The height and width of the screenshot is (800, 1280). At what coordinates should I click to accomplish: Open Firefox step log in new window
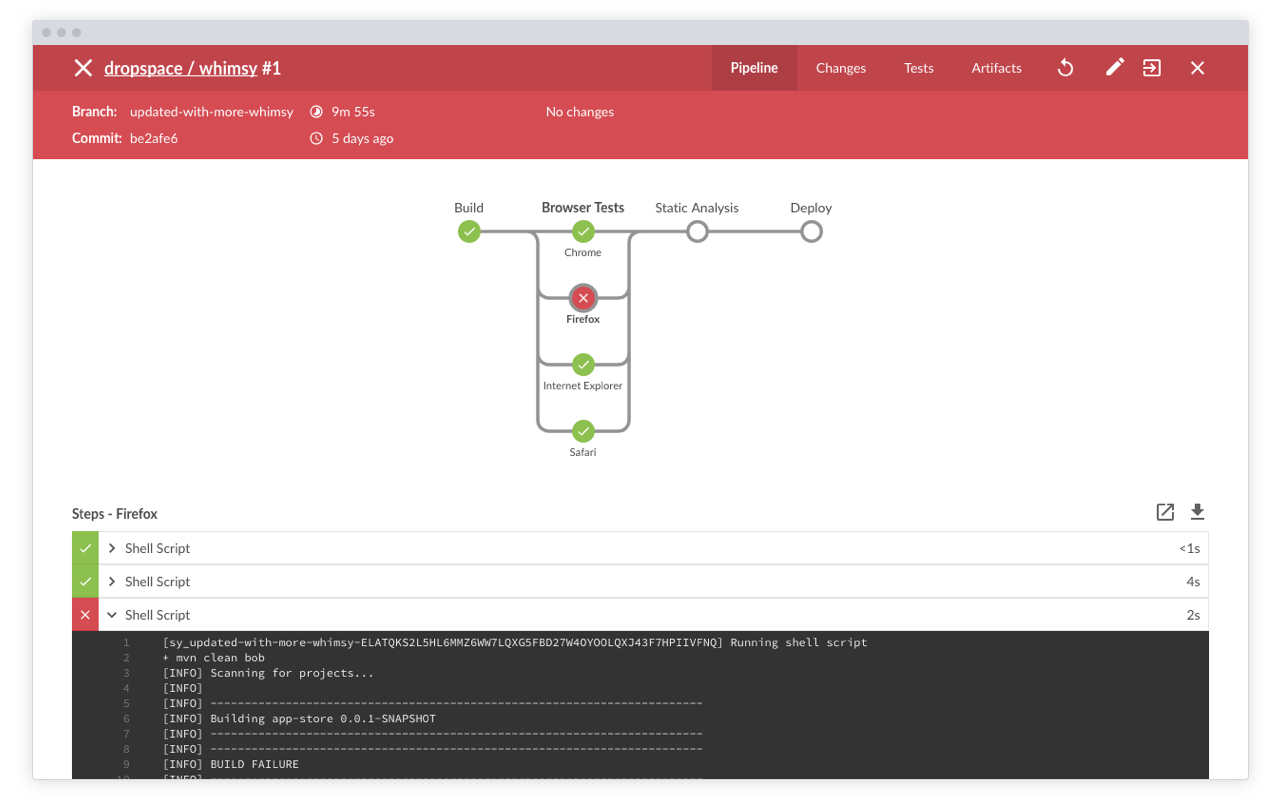1165,511
